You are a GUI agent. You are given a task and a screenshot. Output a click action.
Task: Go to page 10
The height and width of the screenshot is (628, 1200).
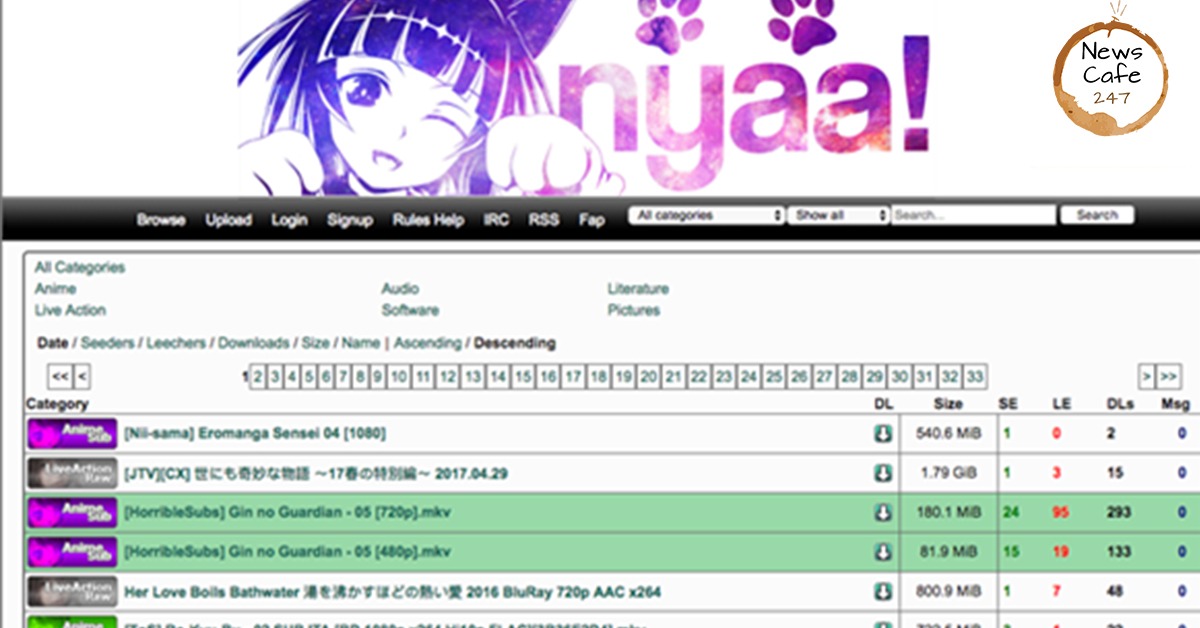(399, 377)
